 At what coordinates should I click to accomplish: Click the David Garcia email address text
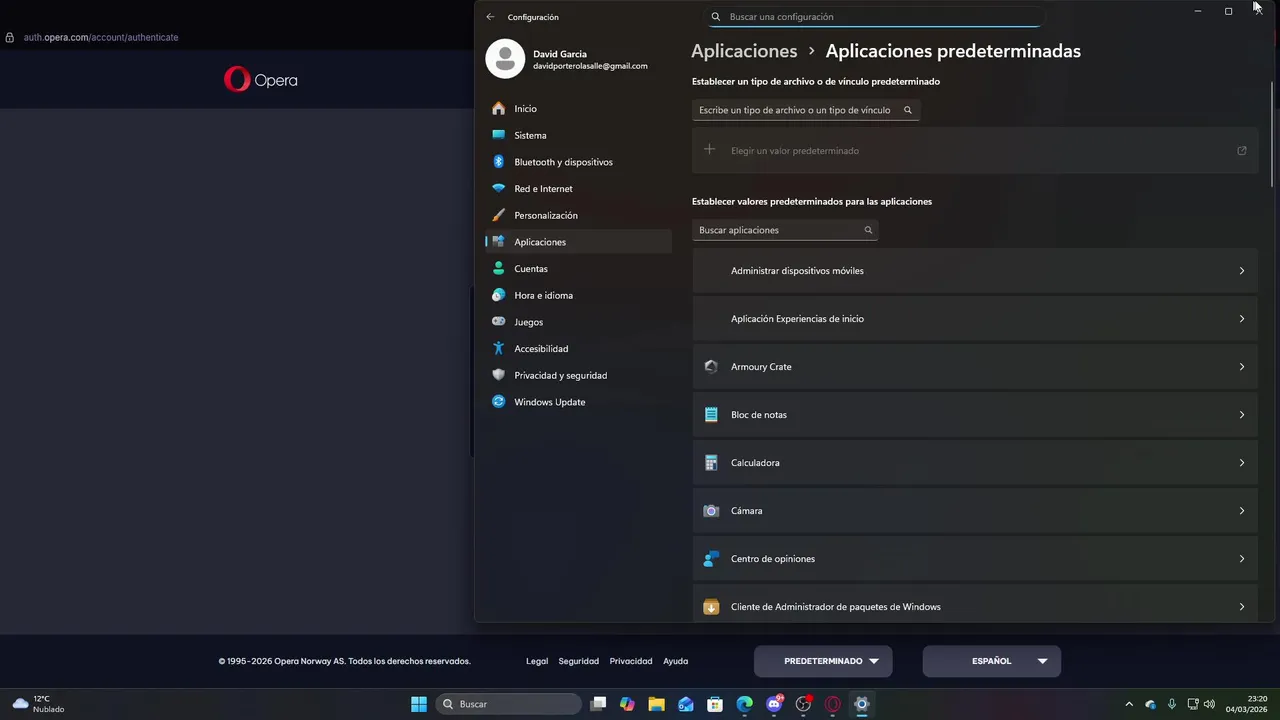590,66
